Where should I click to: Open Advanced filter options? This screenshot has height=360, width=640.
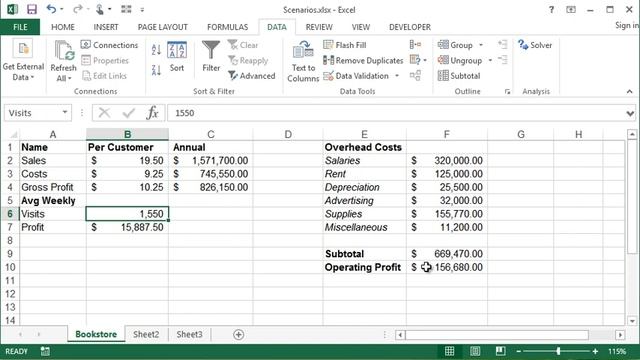point(251,76)
